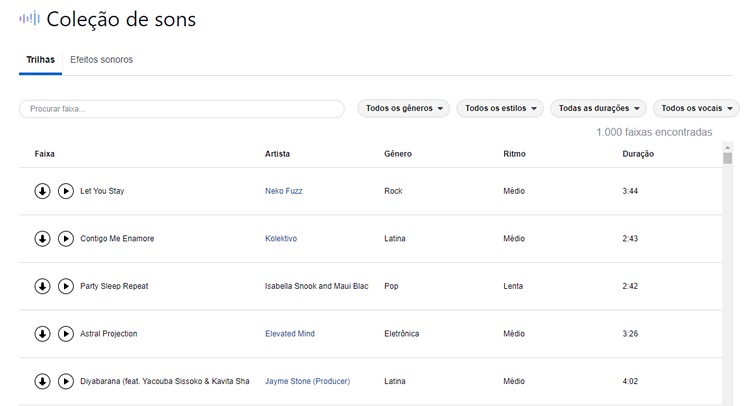Click the Eletrônica genre cell
This screenshot has height=406, width=750.
coord(402,334)
